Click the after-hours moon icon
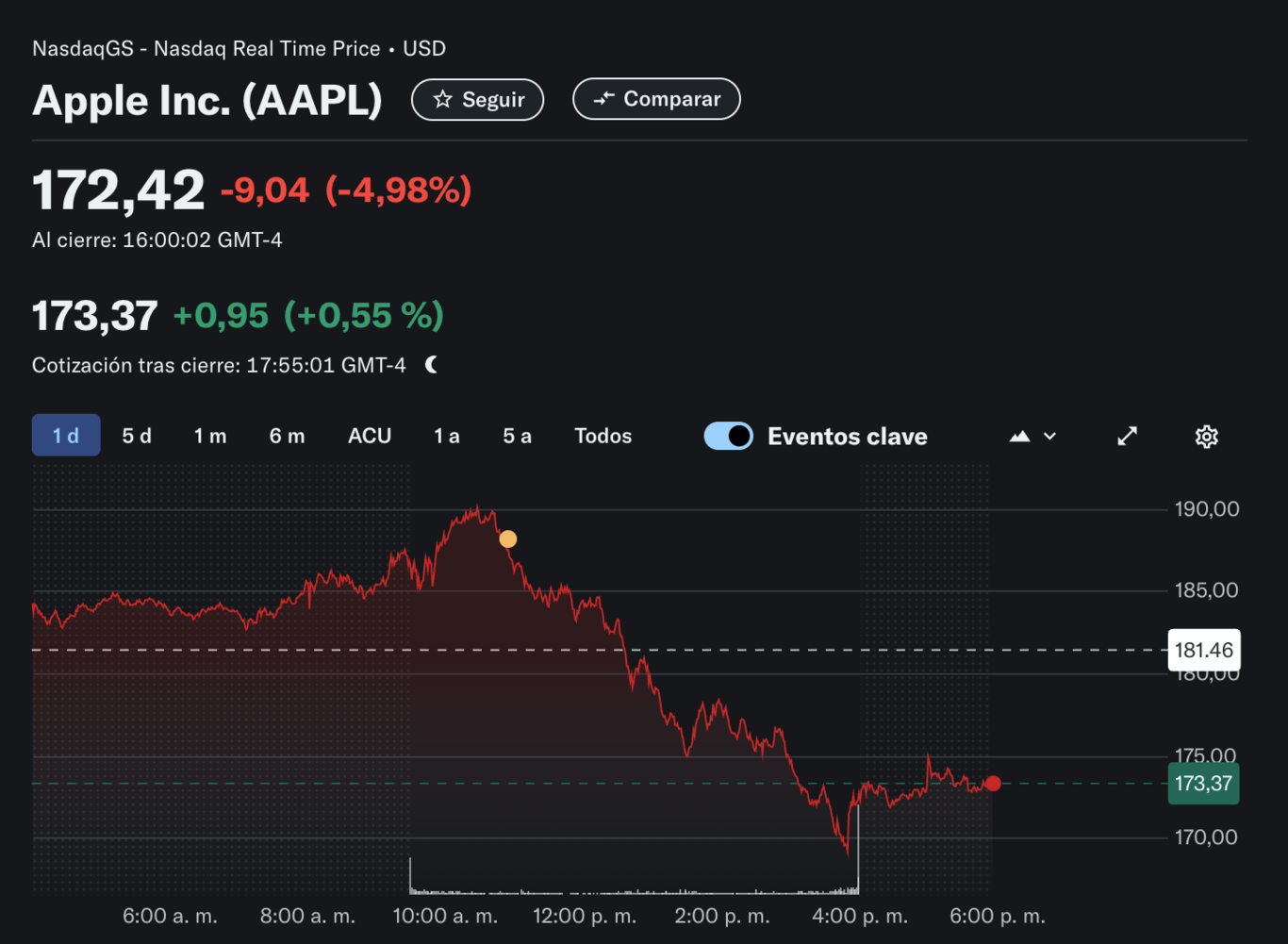The image size is (1288, 944). click(x=432, y=365)
